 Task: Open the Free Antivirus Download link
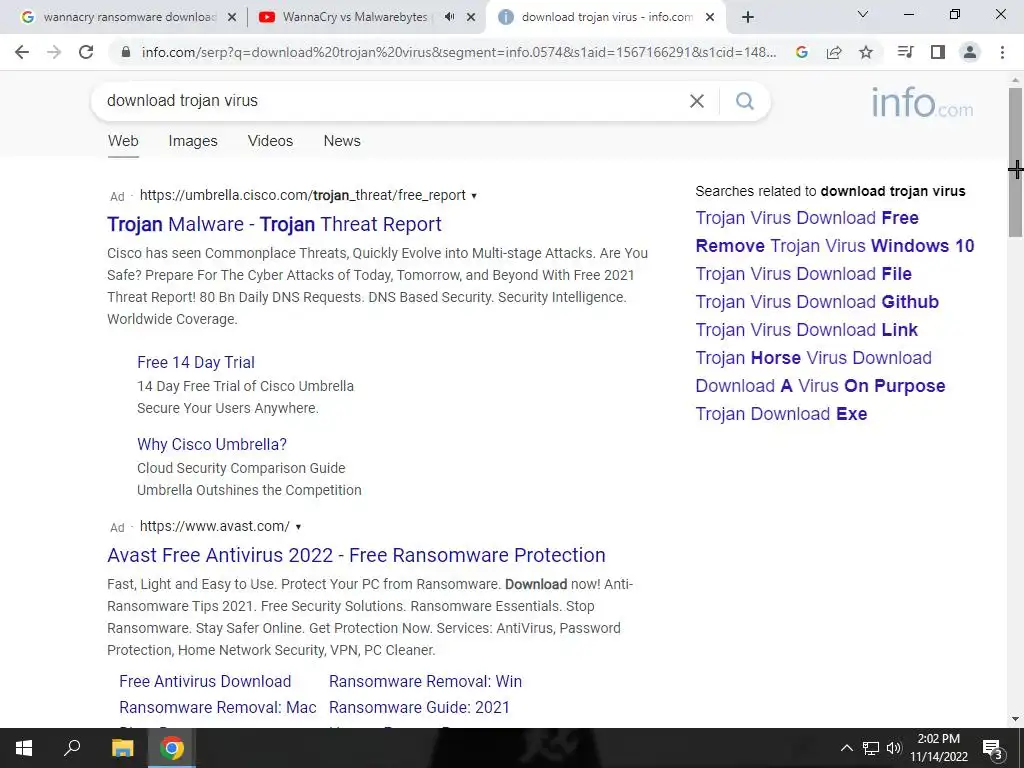coord(205,681)
